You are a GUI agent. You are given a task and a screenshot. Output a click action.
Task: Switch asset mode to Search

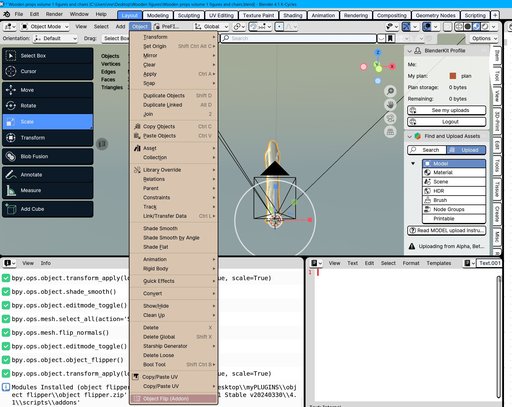[x=427, y=150]
